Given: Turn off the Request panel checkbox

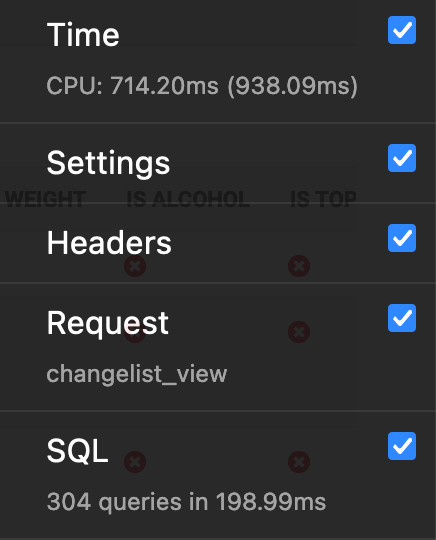Looking at the screenshot, I should pos(402,318).
